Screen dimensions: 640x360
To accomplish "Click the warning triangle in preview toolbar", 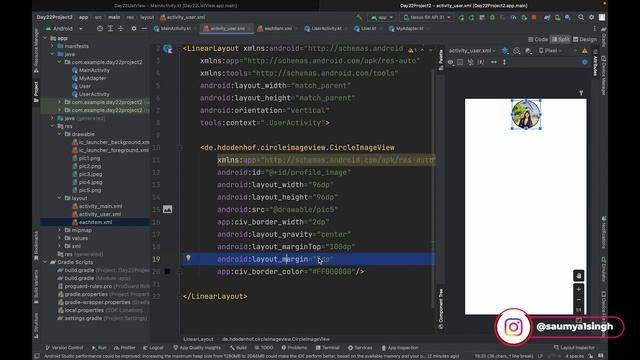I will click(x=585, y=51).
